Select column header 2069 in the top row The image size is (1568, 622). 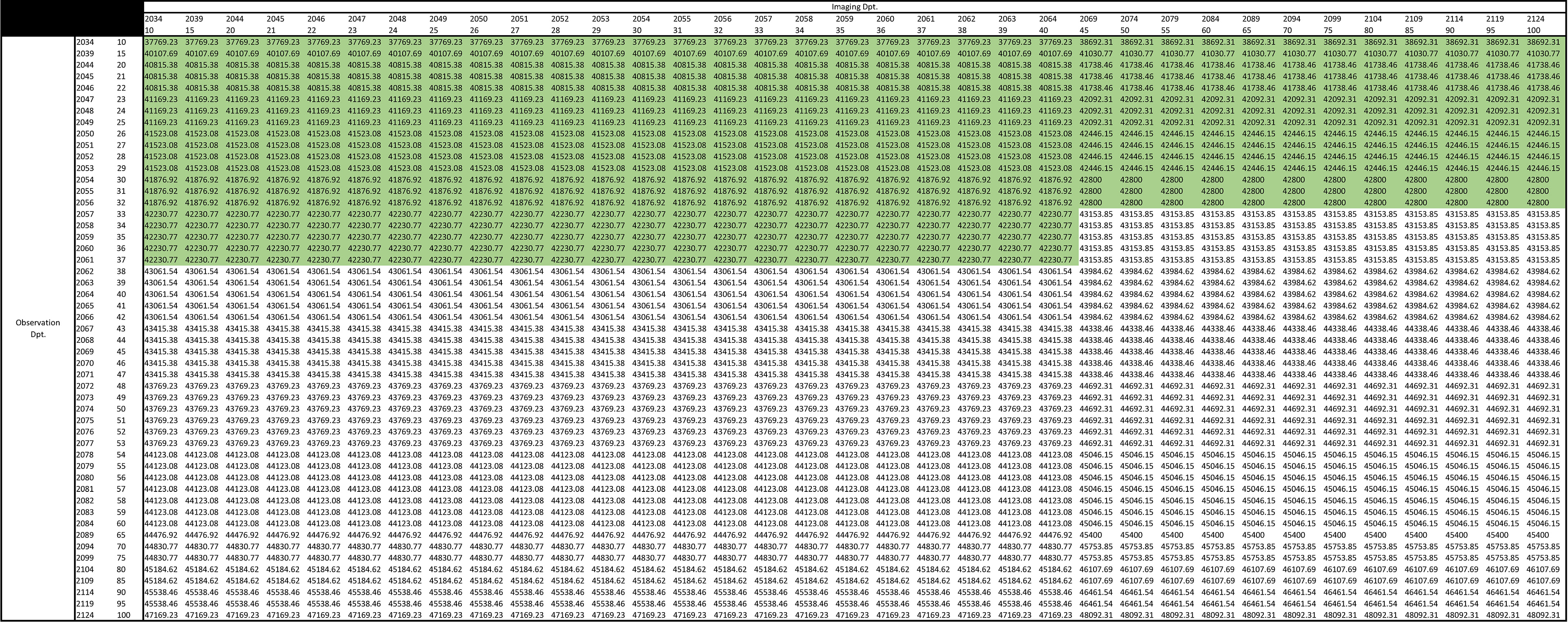tap(1088, 19)
